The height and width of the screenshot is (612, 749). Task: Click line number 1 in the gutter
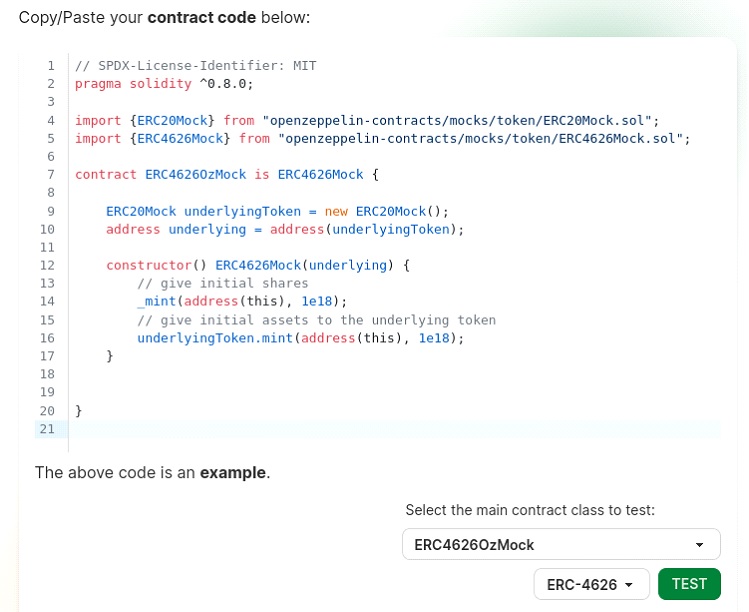click(51, 65)
